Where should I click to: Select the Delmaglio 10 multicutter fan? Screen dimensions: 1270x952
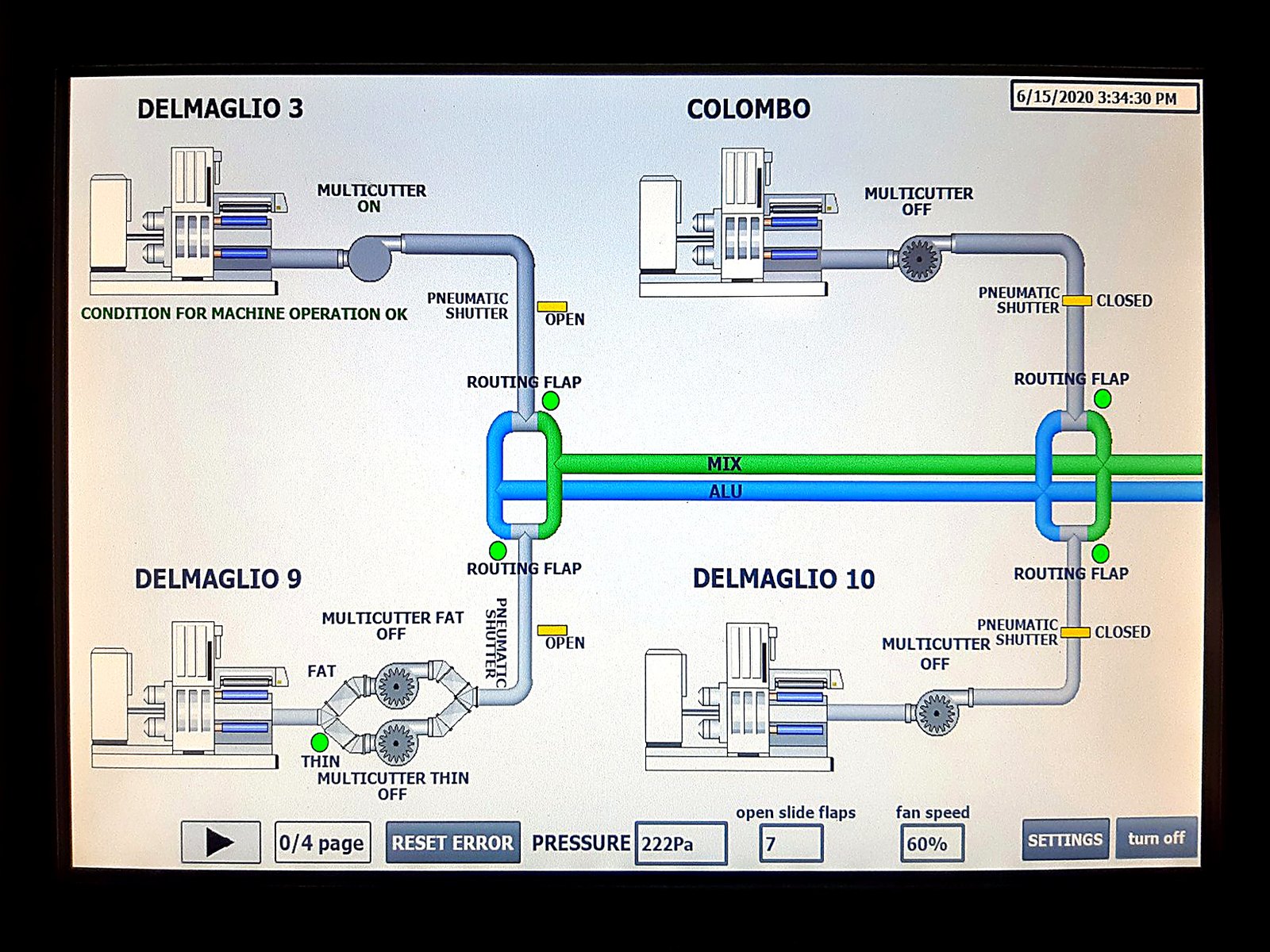(937, 712)
